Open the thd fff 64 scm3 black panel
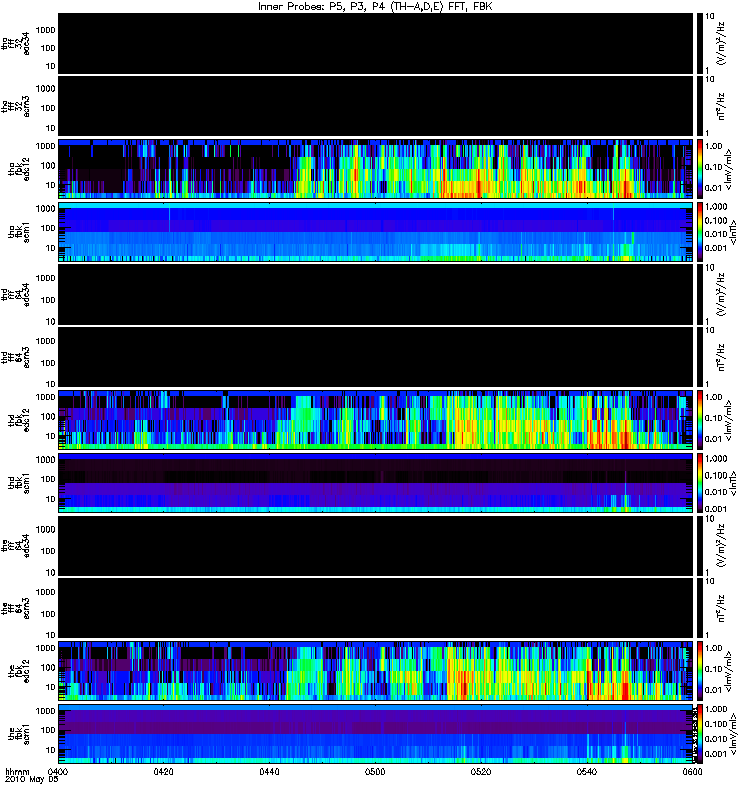 [x=375, y=357]
